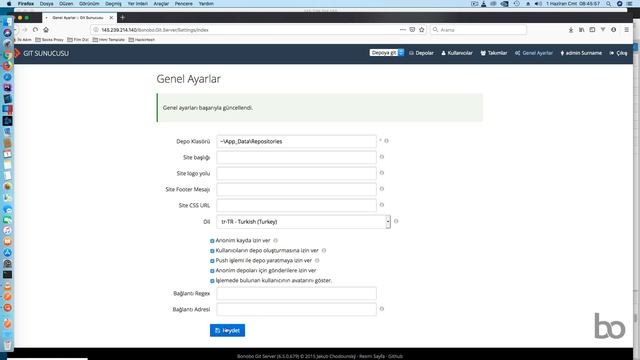Log out with Çıkış link

[x=618, y=53]
